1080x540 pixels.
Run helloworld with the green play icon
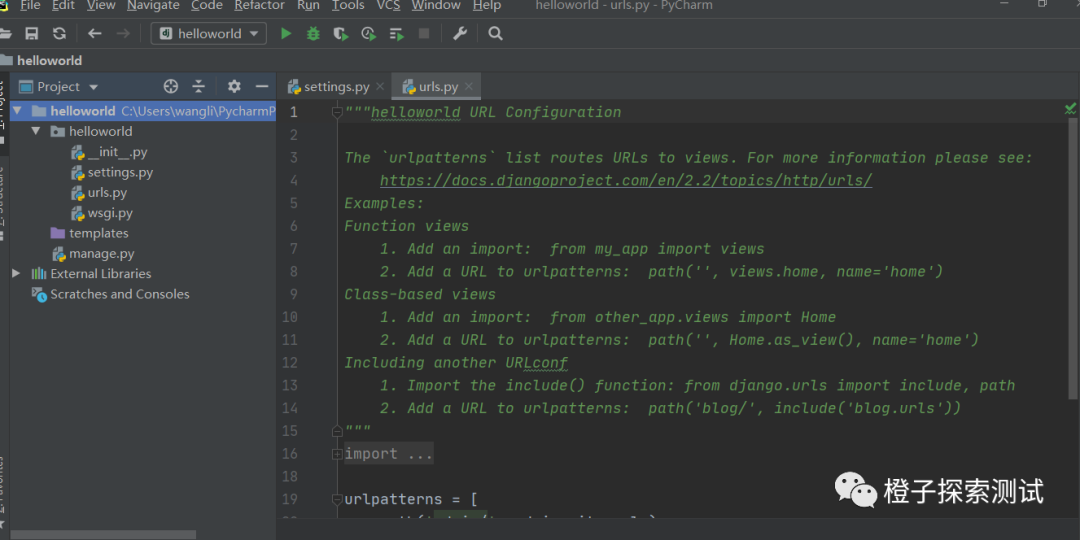[x=286, y=33]
